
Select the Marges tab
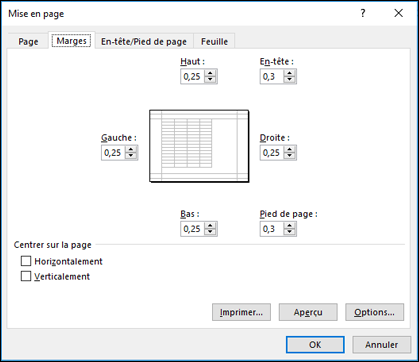point(72,41)
